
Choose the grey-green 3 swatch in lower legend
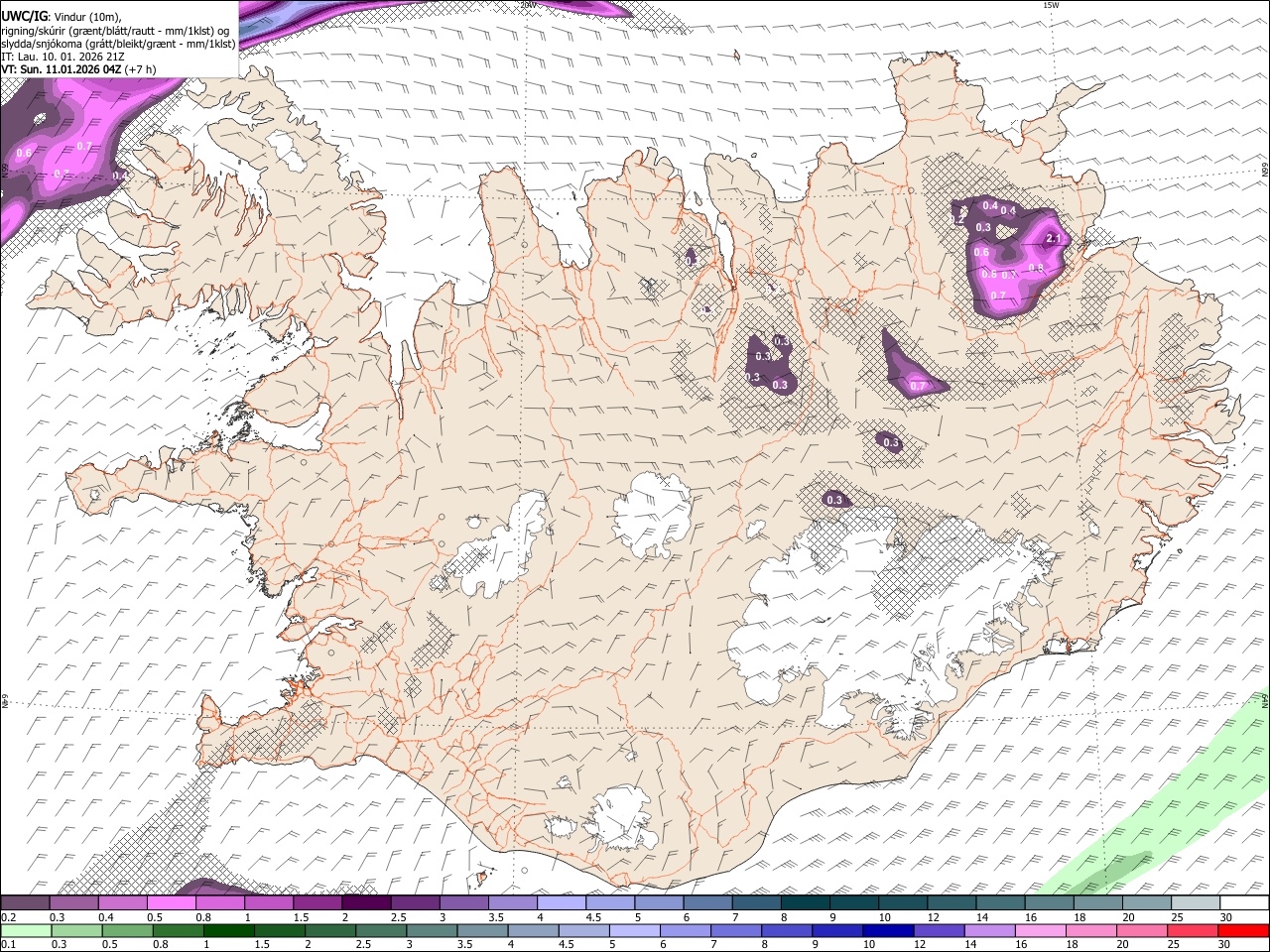point(433,930)
